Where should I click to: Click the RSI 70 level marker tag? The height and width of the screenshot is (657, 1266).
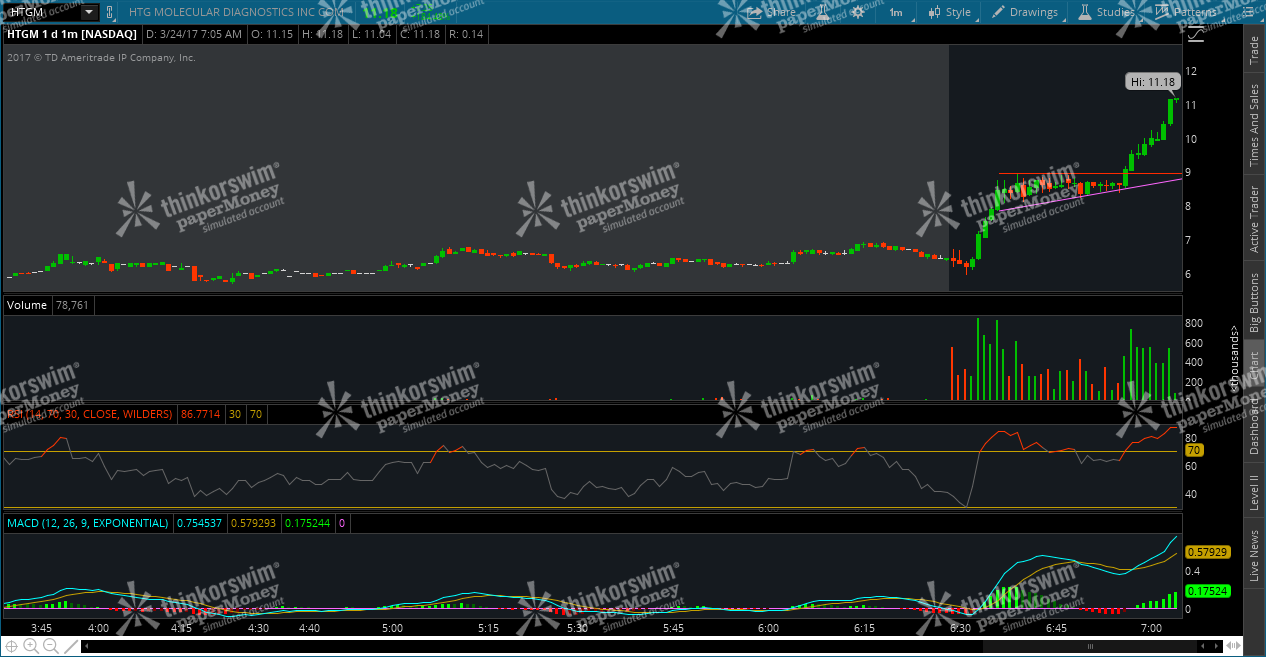click(x=1194, y=451)
